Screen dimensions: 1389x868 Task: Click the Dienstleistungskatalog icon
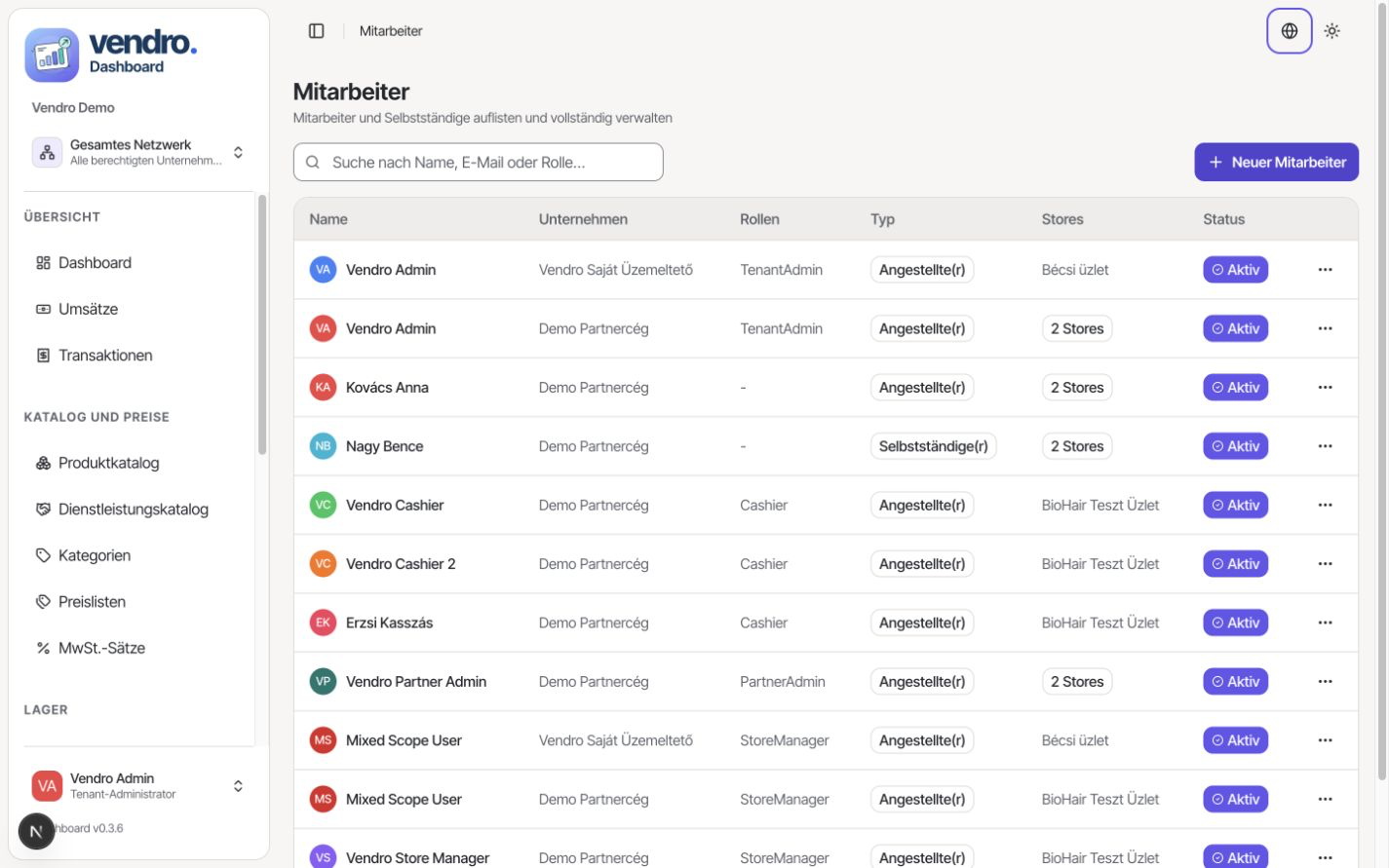[x=43, y=509]
